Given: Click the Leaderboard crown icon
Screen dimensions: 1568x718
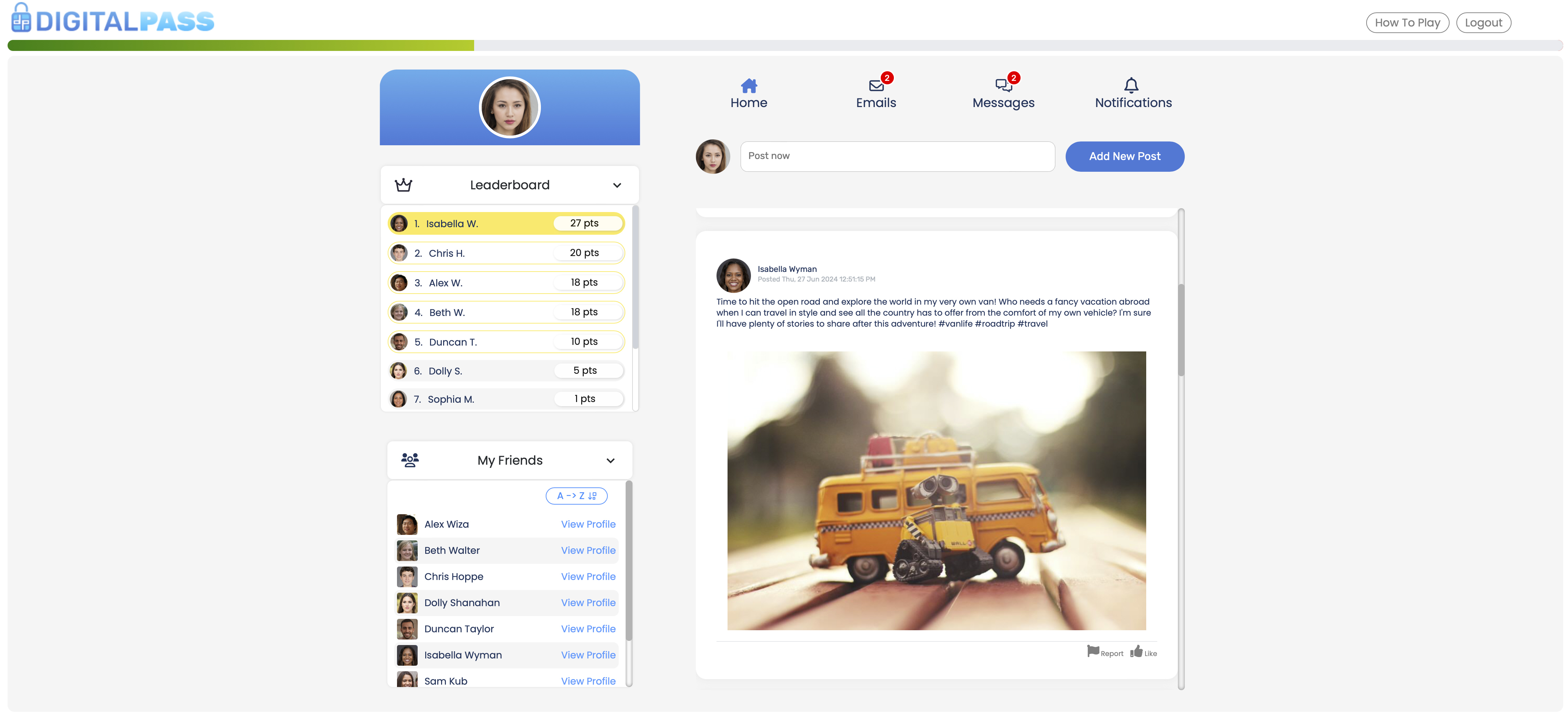Looking at the screenshot, I should tap(404, 185).
